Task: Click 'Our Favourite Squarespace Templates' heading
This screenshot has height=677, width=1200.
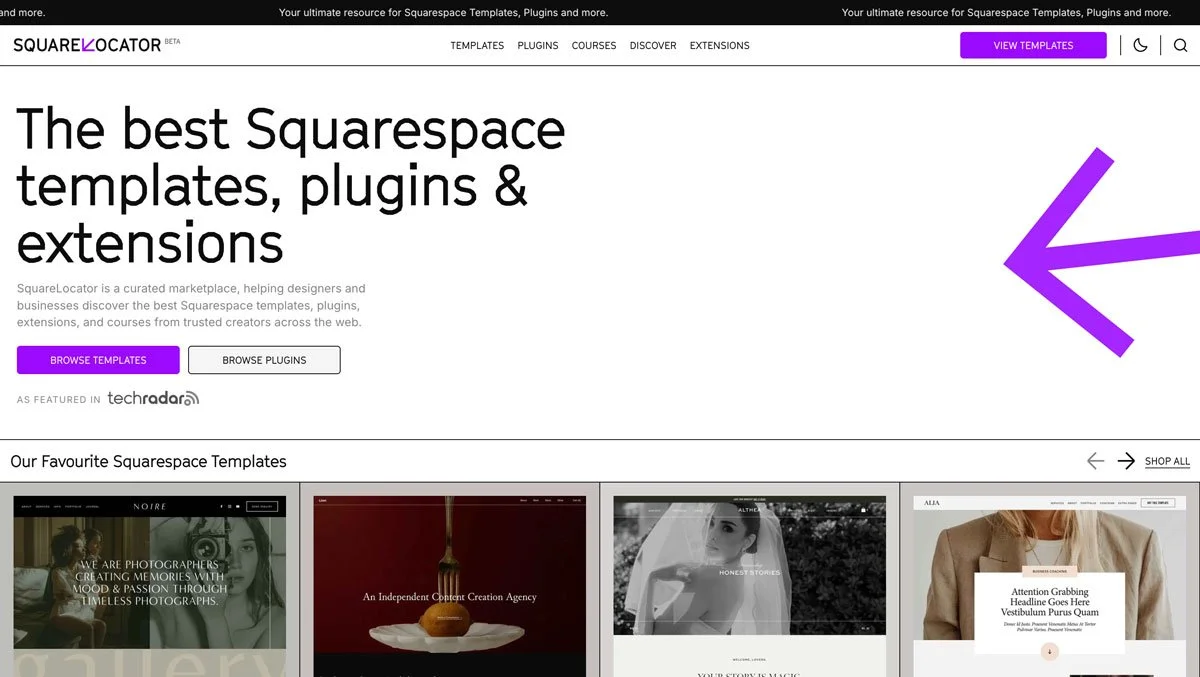Action: tap(148, 461)
